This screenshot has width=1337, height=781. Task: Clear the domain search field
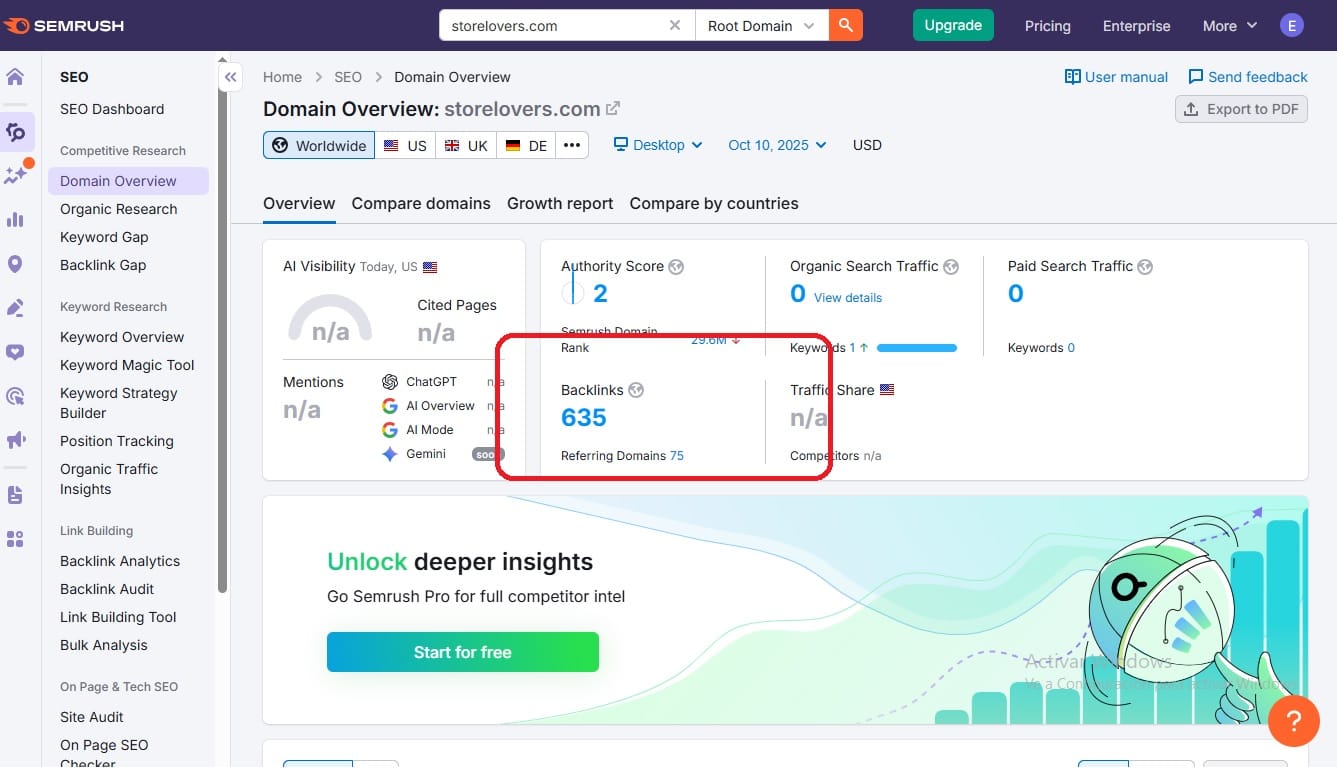point(675,26)
